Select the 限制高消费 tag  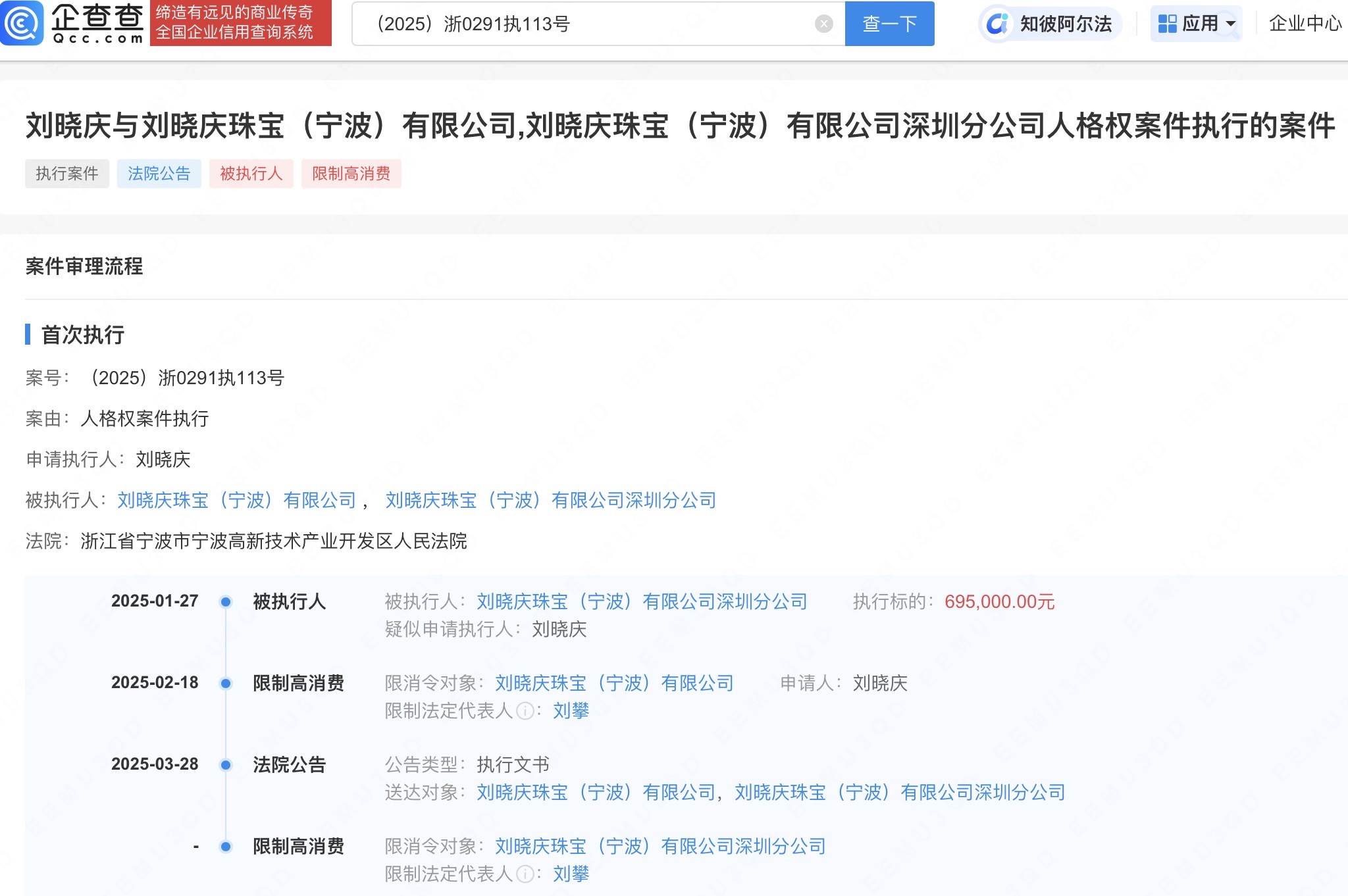click(351, 174)
